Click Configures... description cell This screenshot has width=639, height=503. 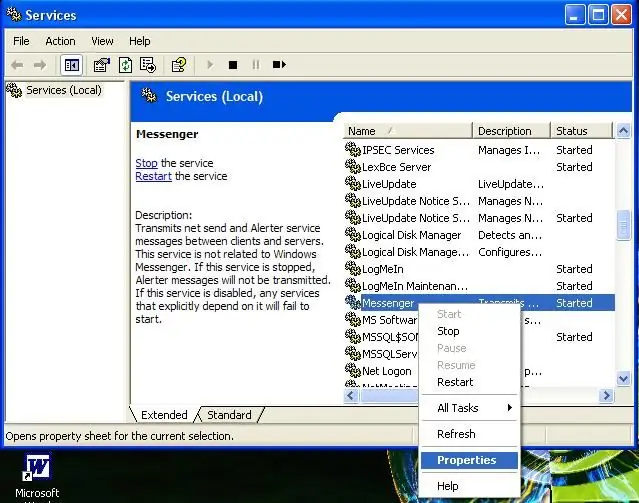pos(510,252)
